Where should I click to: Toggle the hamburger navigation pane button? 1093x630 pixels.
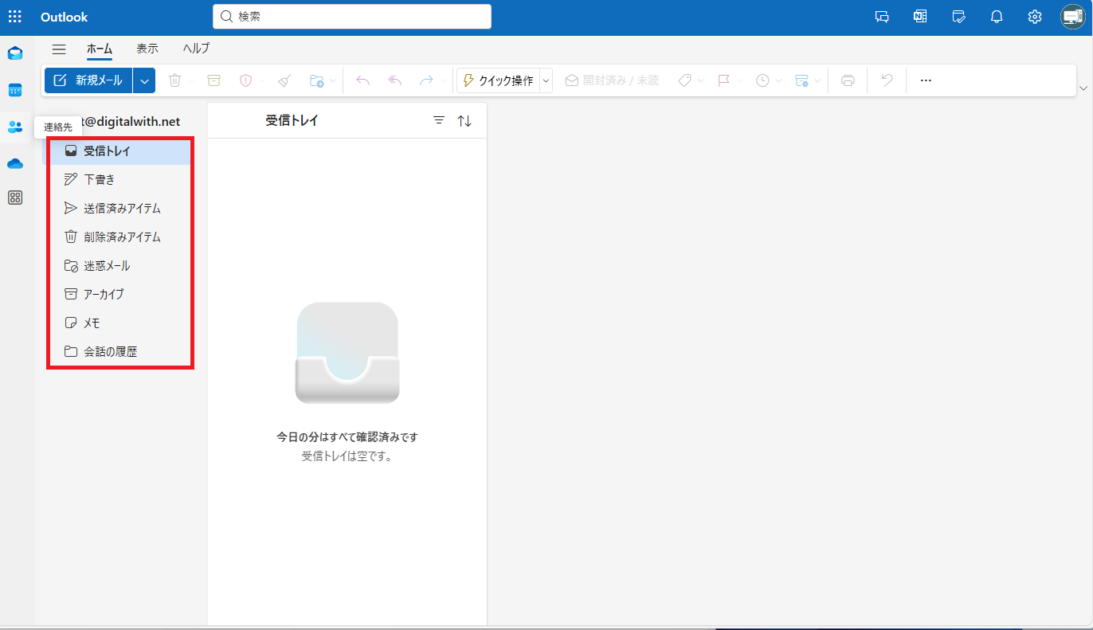[59, 49]
